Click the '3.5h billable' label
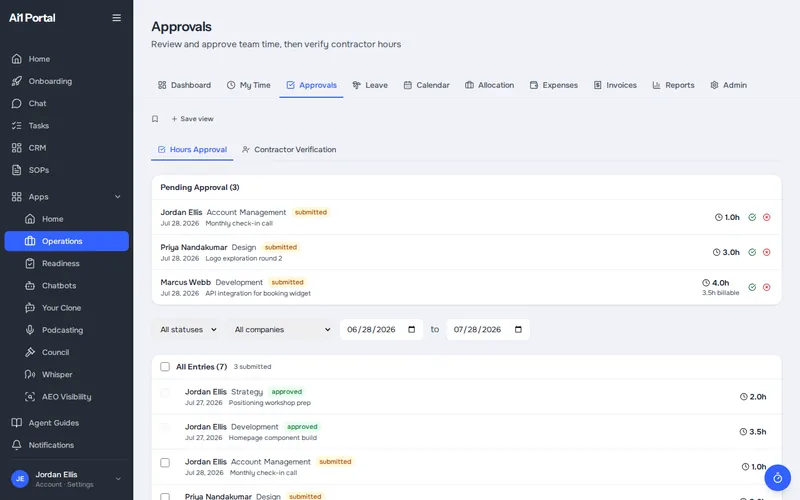800x500 pixels. click(x=720, y=293)
